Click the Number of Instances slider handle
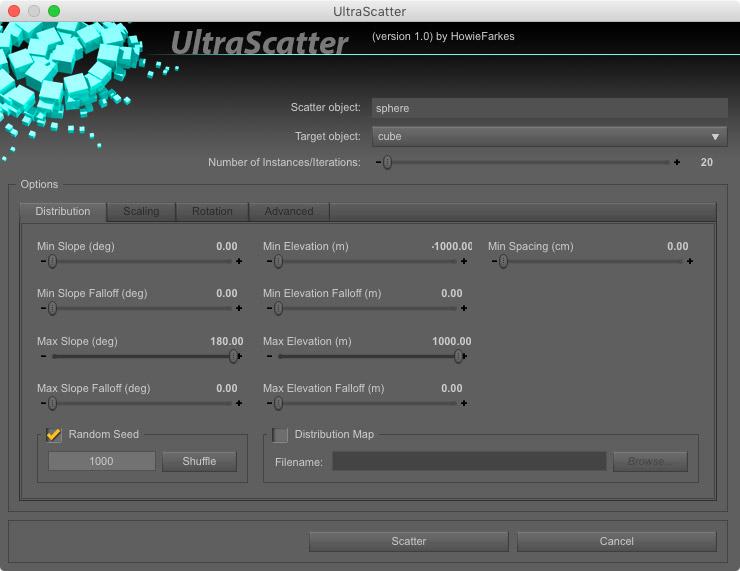This screenshot has width=740, height=571. point(387,162)
